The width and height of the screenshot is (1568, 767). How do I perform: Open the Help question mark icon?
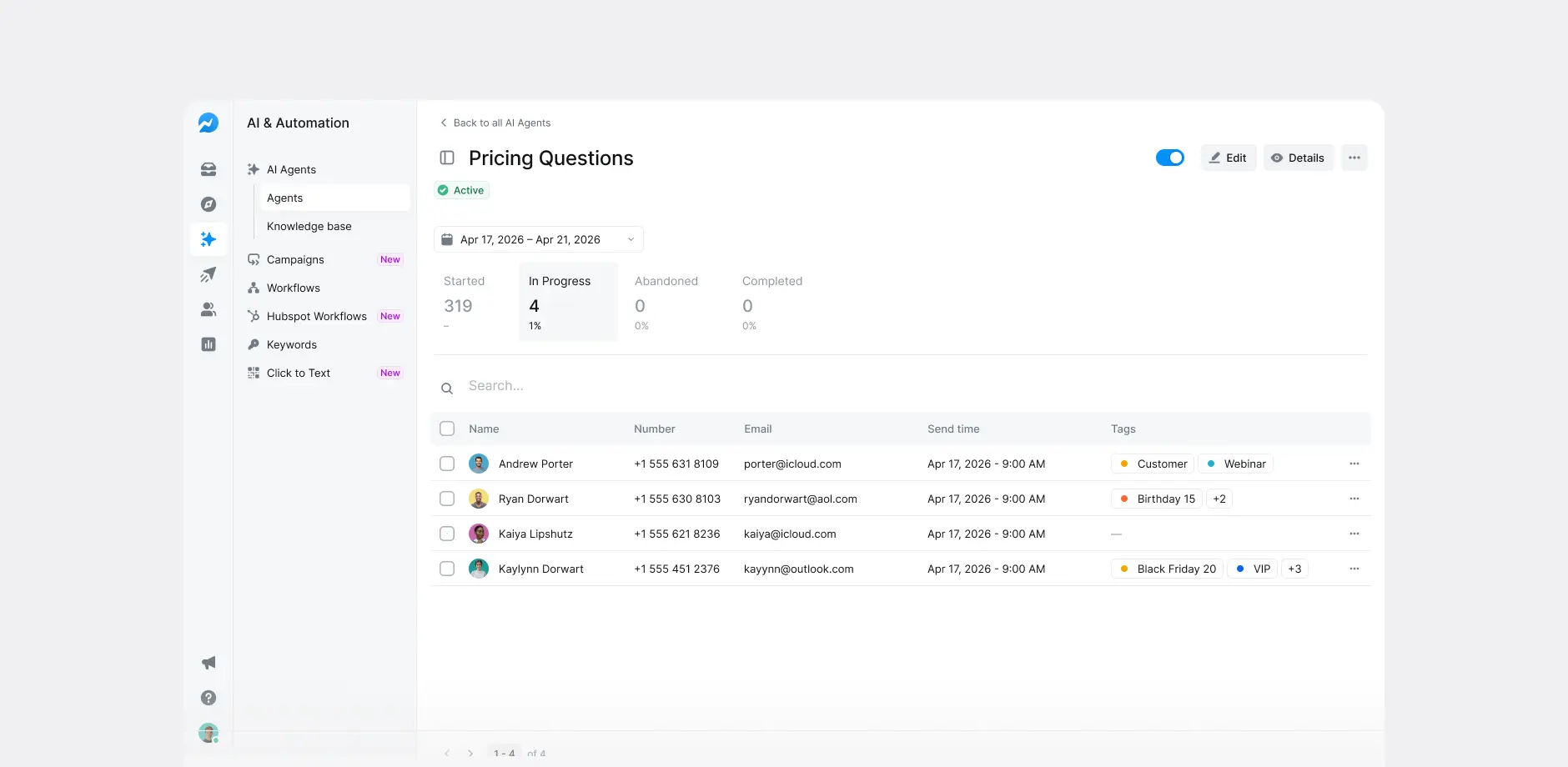209,698
